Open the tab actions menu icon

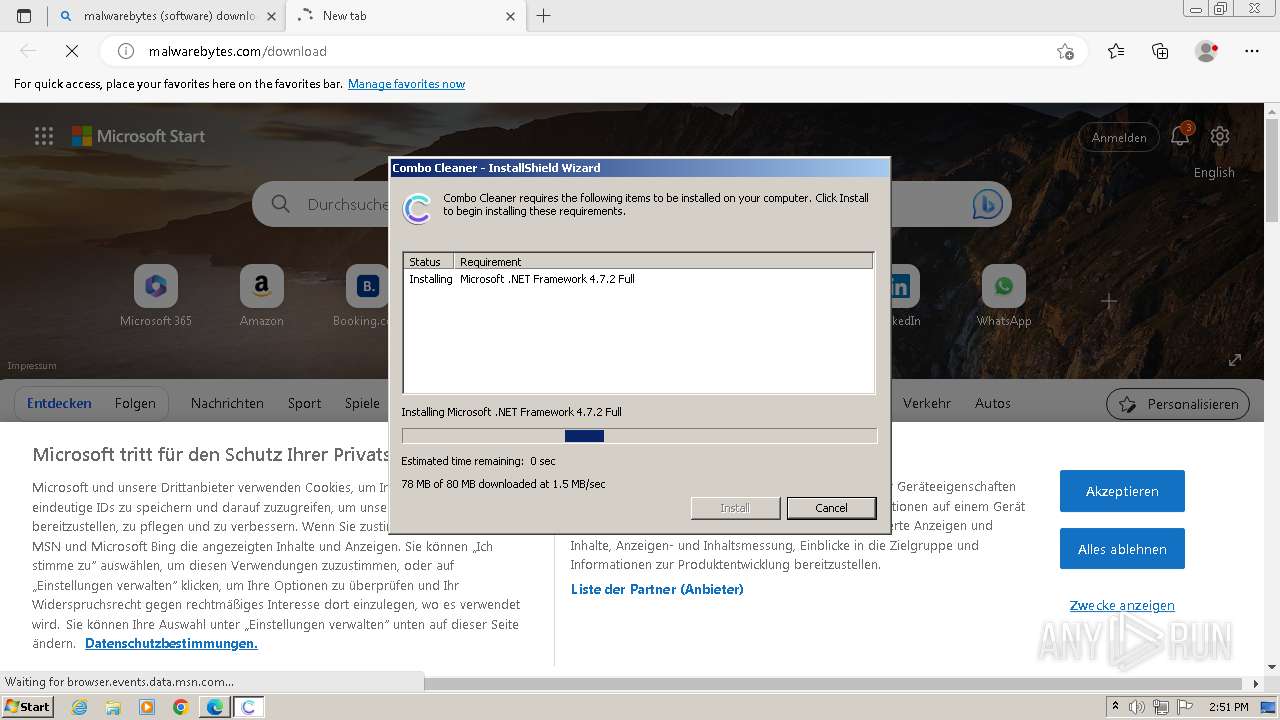[x=24, y=16]
